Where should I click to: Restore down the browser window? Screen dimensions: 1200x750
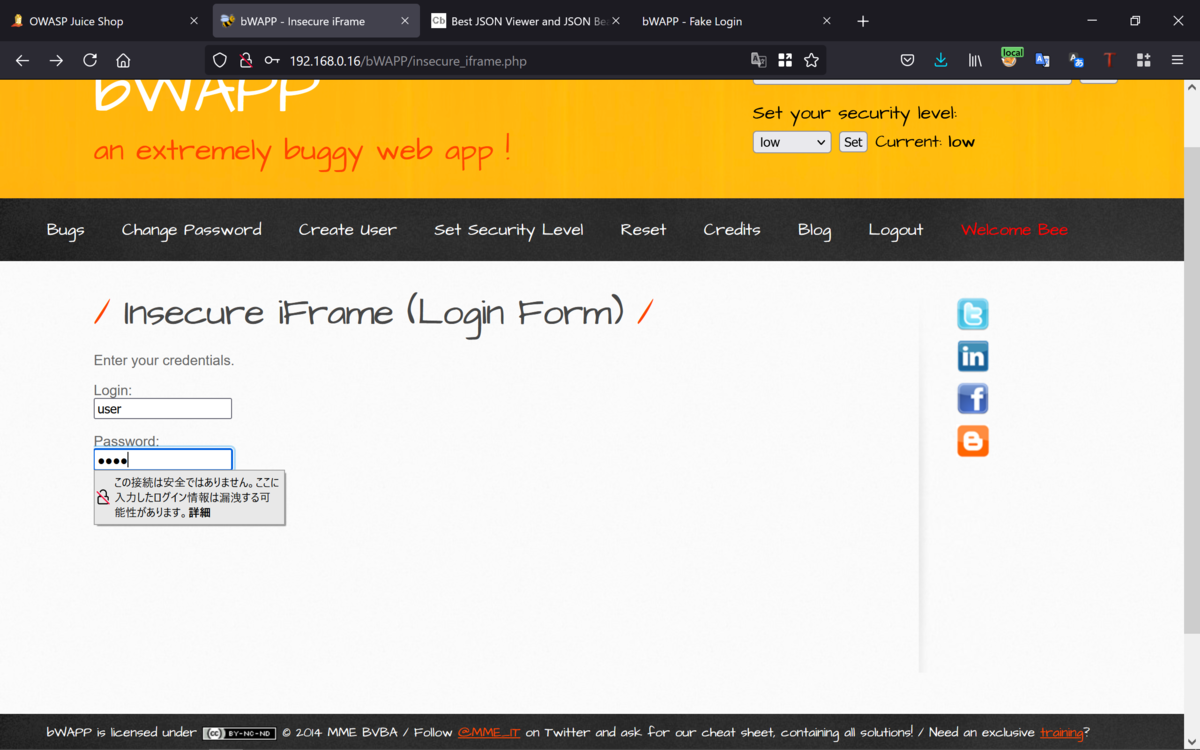click(x=1135, y=21)
